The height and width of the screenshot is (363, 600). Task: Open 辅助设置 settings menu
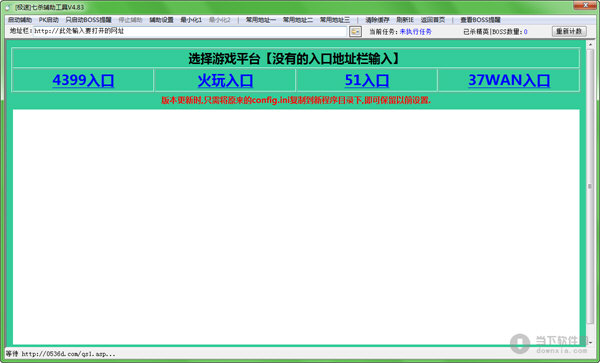161,20
